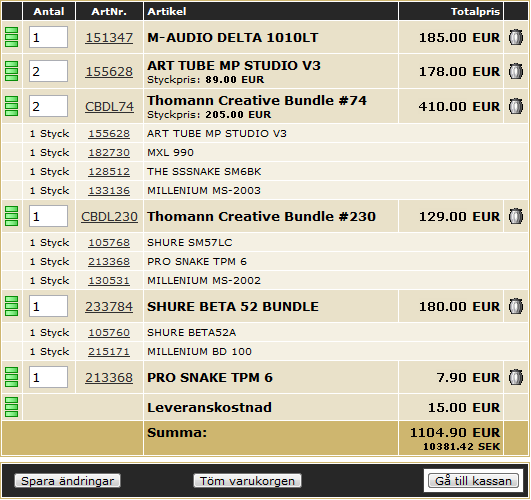
Task: Open article 133136 link
Action: pyautogui.click(x=109, y=191)
